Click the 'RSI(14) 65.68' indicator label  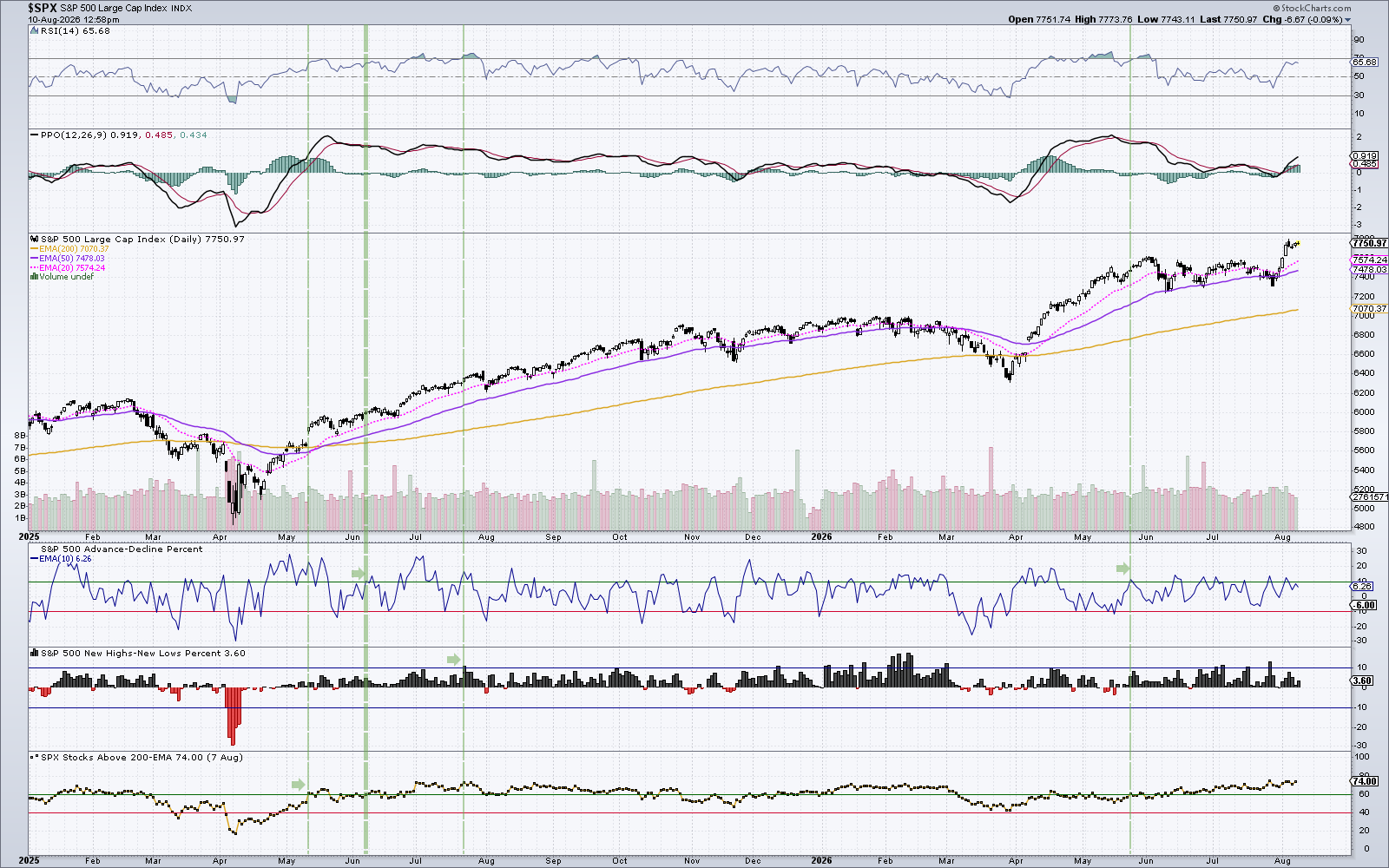[x=76, y=31]
